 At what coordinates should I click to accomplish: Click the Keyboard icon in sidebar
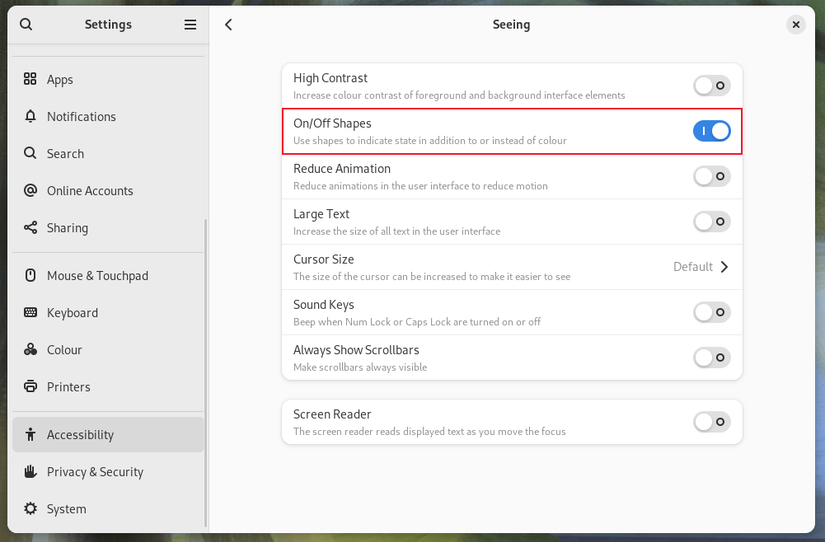(x=31, y=313)
